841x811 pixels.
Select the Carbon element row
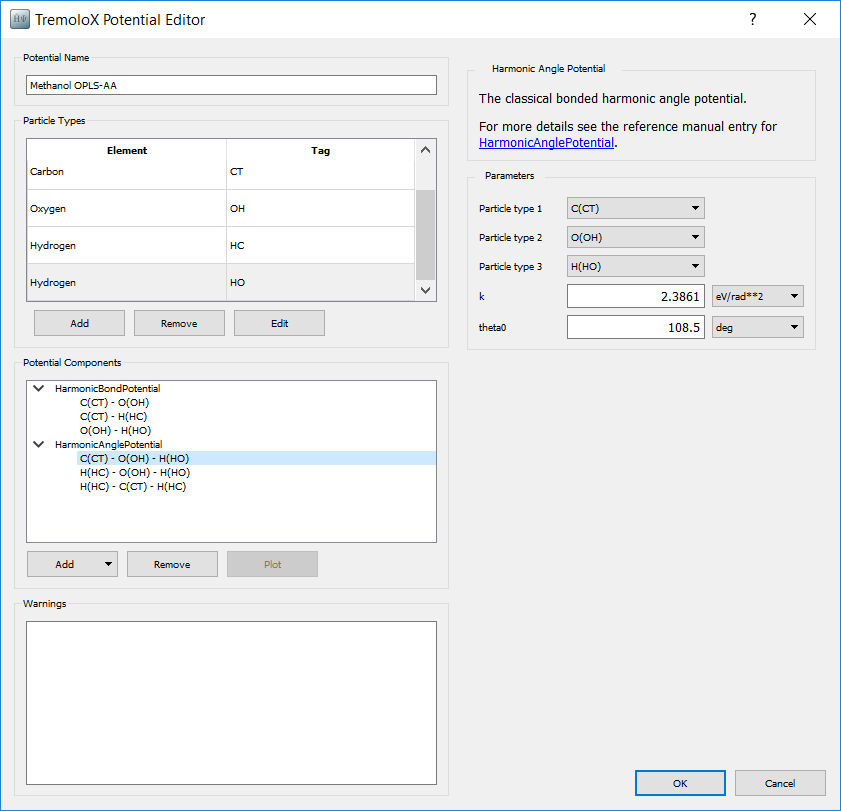tap(220, 172)
